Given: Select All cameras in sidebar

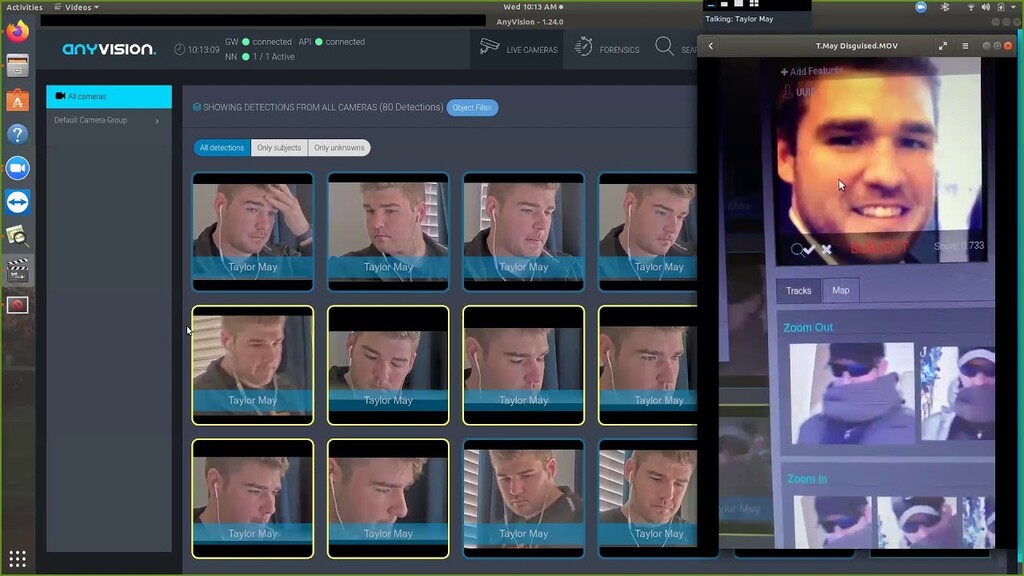Looking at the screenshot, I should (x=109, y=97).
